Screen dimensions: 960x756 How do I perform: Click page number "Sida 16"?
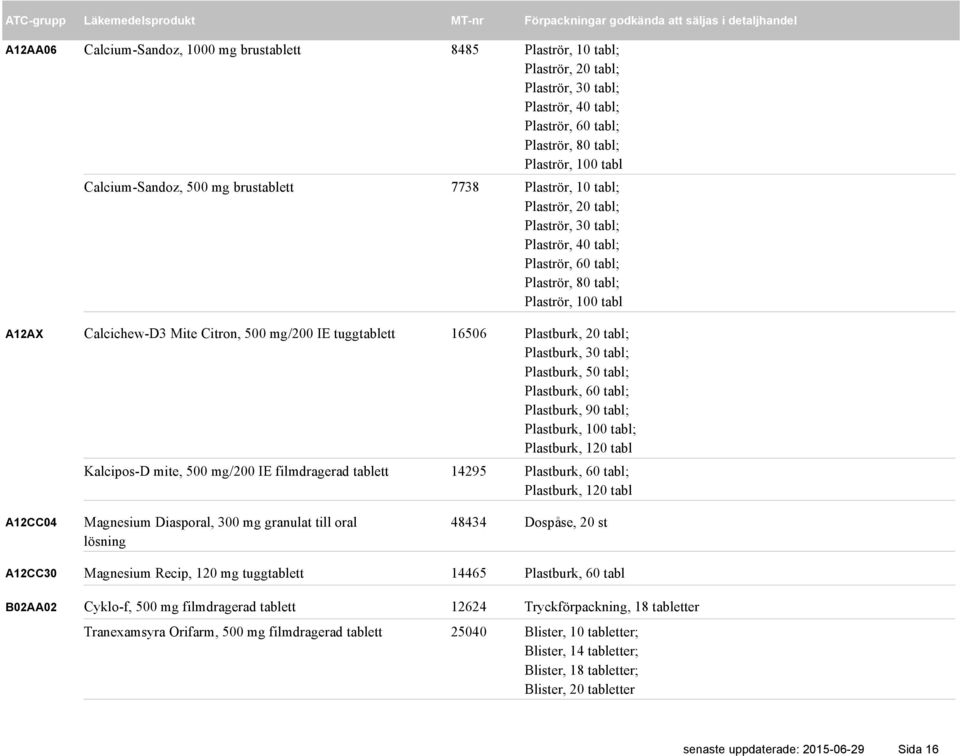[918, 749]
